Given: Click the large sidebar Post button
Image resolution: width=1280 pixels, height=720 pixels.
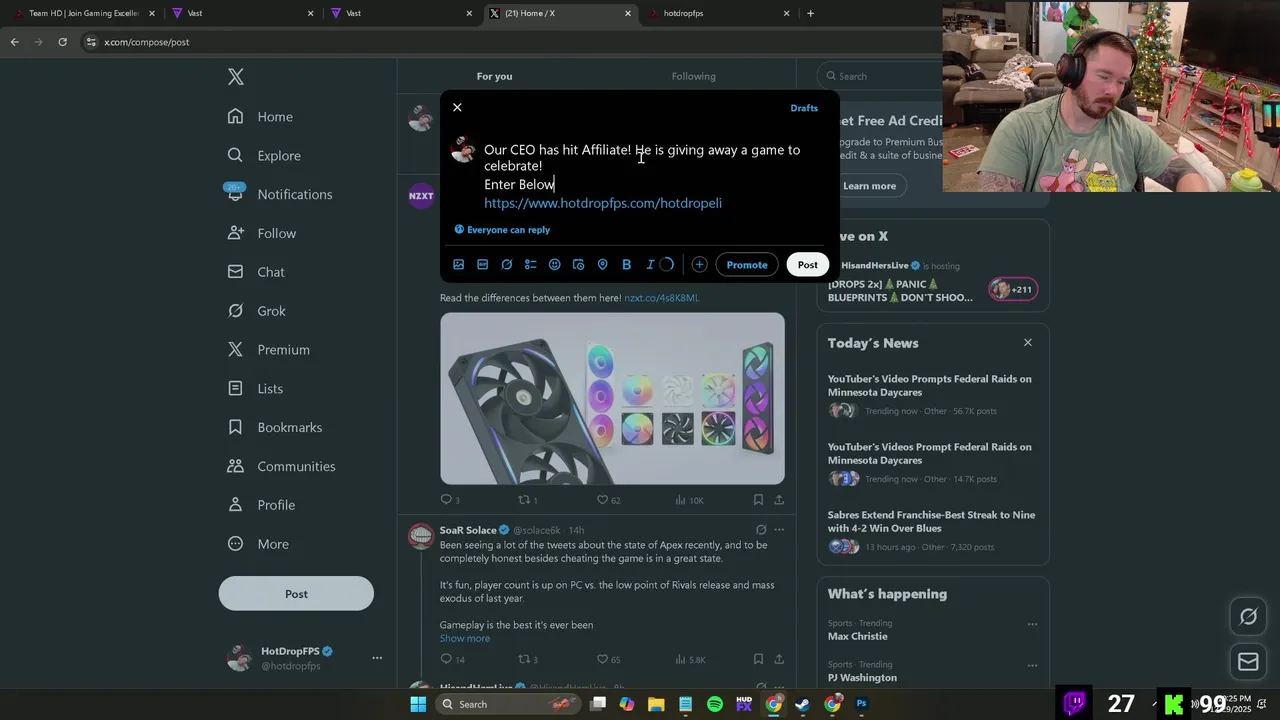Looking at the screenshot, I should (296, 594).
